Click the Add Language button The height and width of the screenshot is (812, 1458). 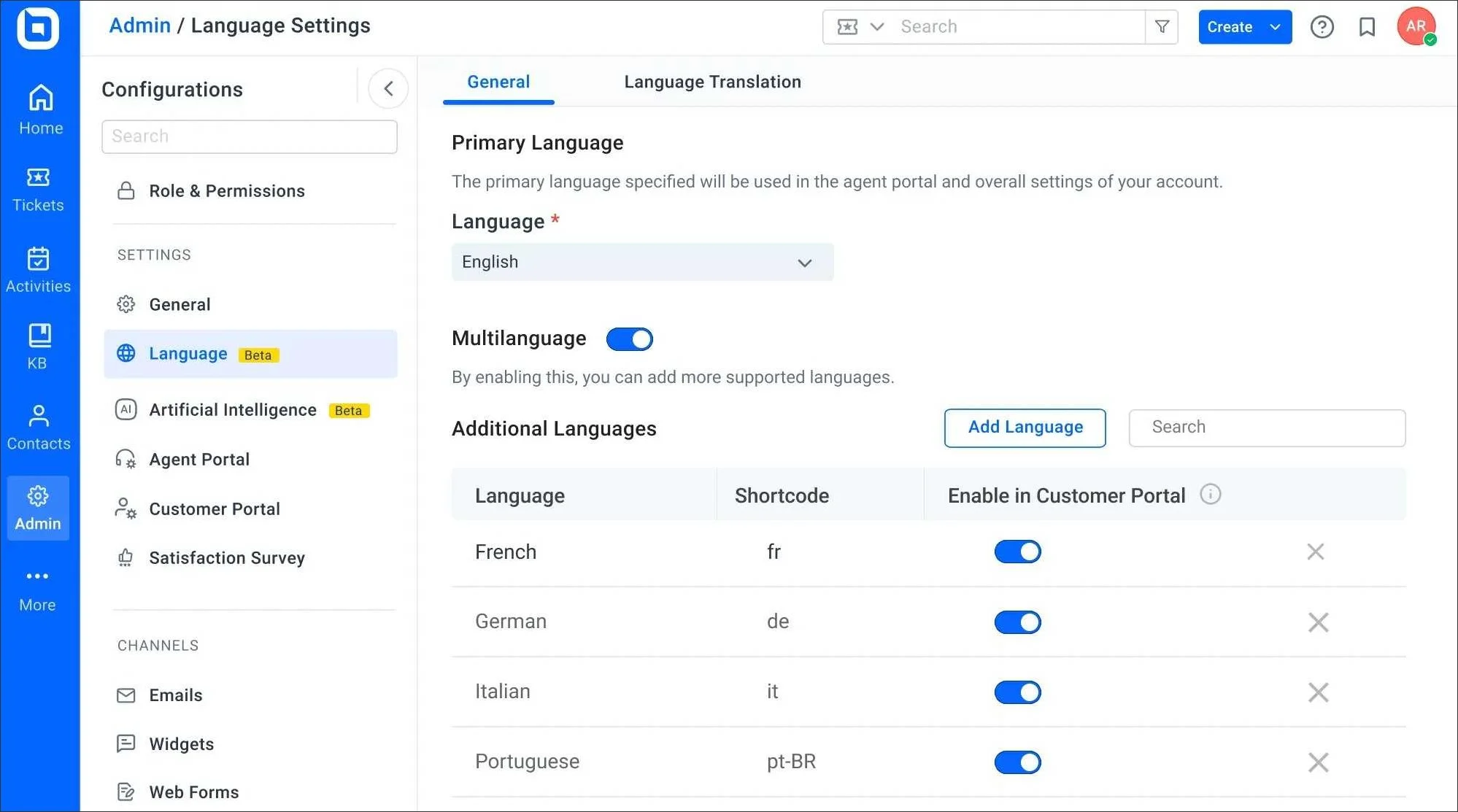pos(1025,428)
